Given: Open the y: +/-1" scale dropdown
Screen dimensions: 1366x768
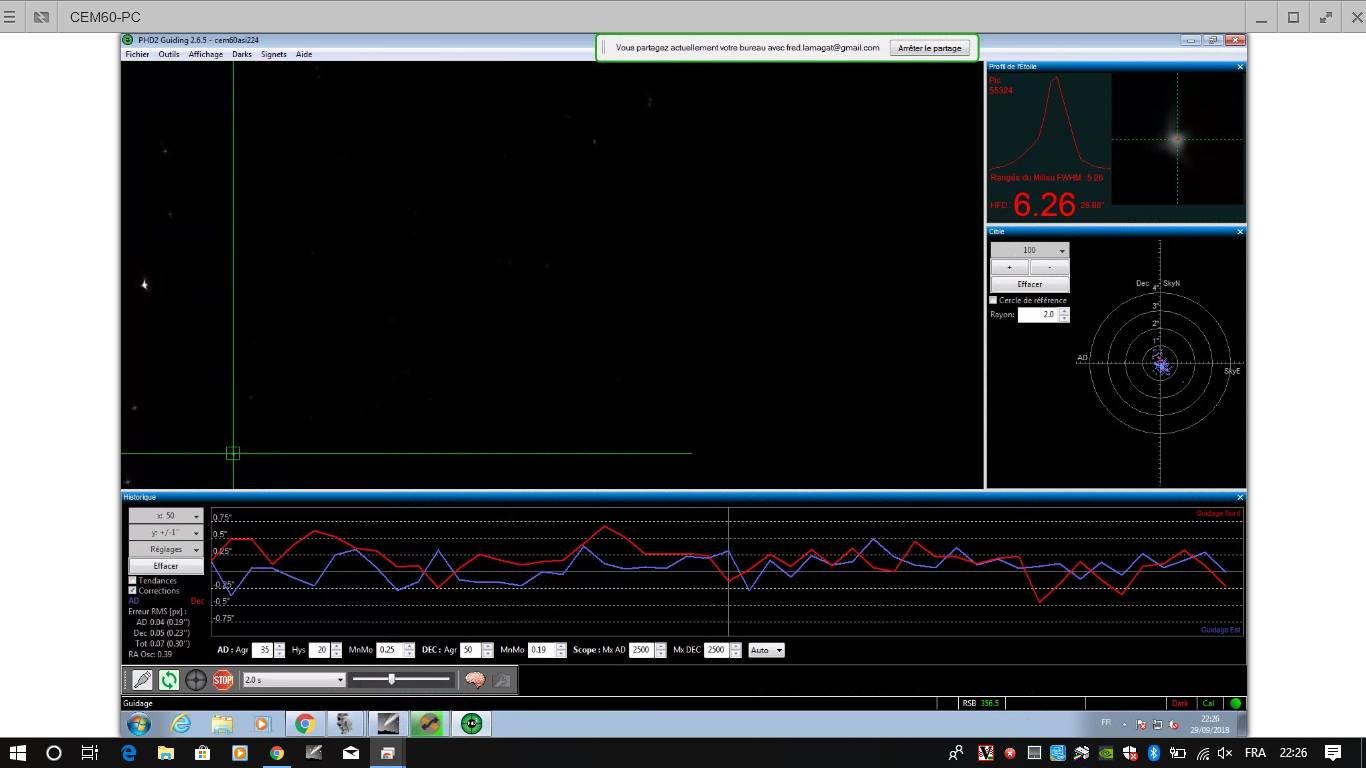Looking at the screenshot, I should [166, 533].
